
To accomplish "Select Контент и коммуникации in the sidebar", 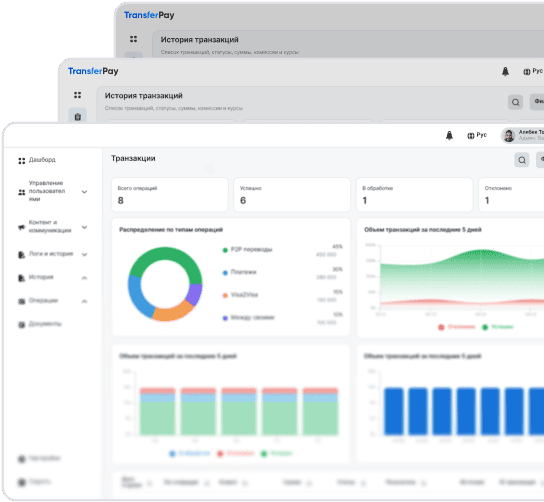I will (44, 227).
